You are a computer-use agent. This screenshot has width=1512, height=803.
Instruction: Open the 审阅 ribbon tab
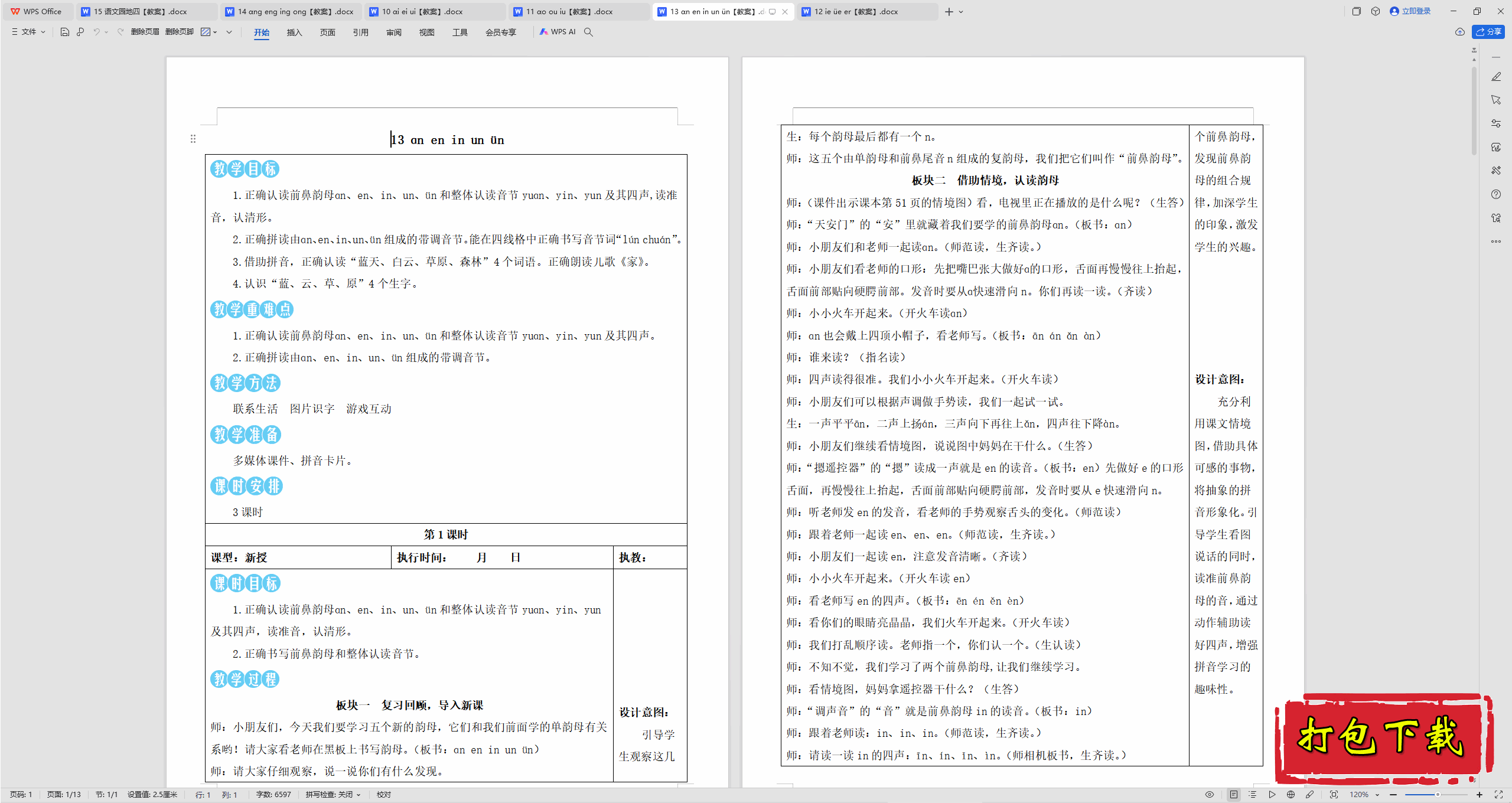394,32
